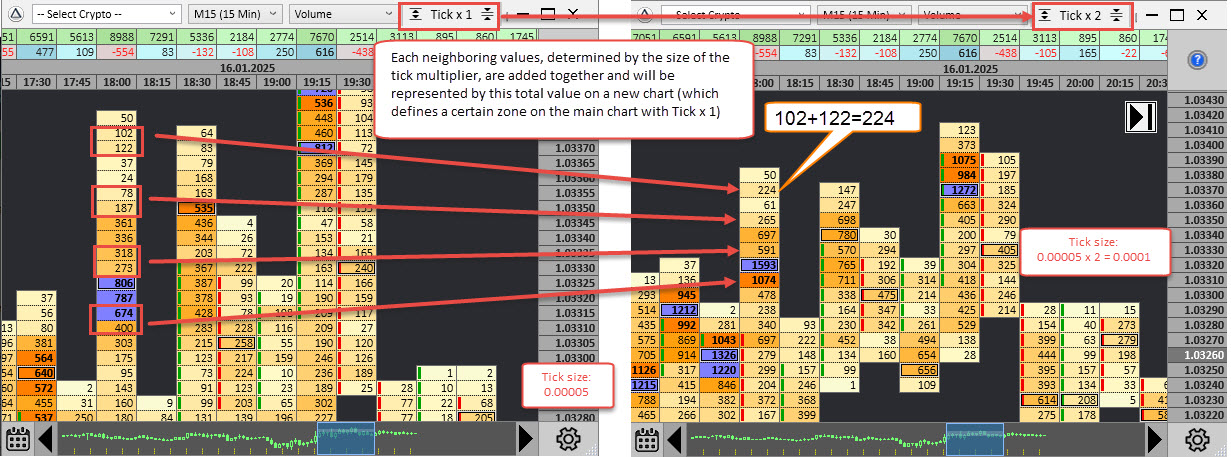Open the settings gear in left window

click(x=569, y=439)
